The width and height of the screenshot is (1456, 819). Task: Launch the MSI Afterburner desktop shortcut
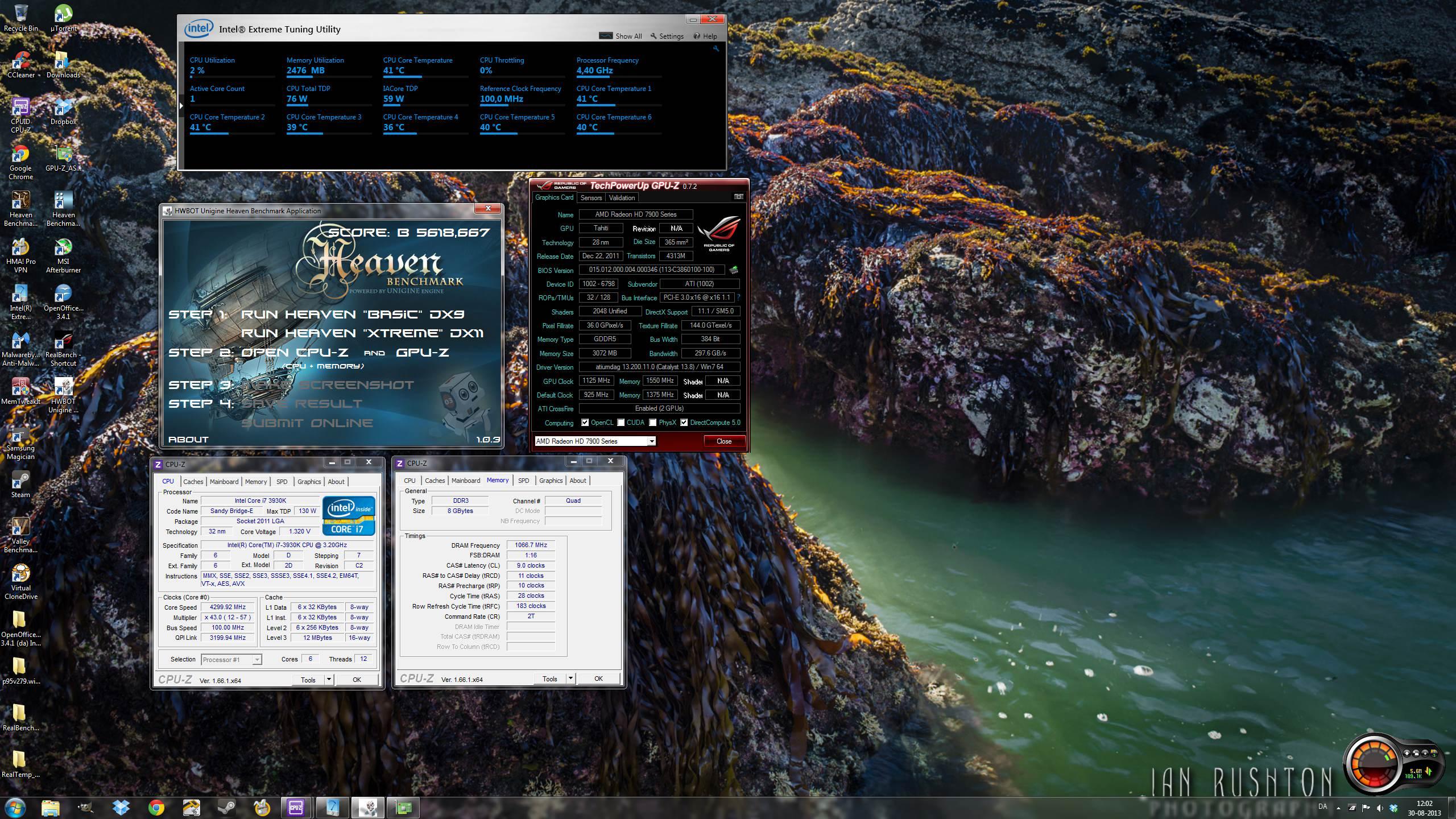[x=63, y=255]
